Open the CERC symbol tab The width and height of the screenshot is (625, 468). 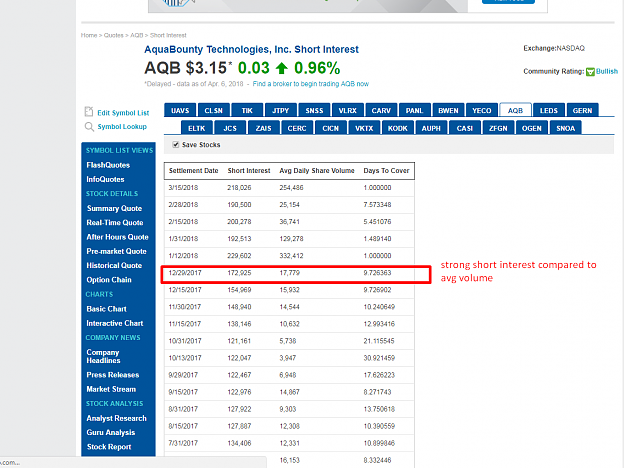[x=297, y=128]
